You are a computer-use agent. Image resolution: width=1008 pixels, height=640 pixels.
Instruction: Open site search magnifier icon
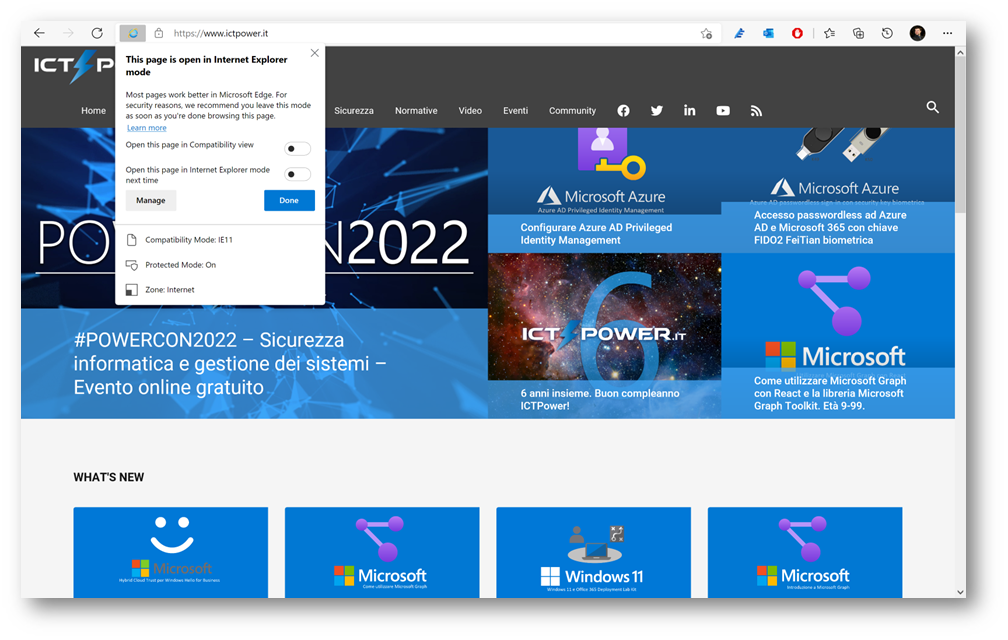[933, 107]
